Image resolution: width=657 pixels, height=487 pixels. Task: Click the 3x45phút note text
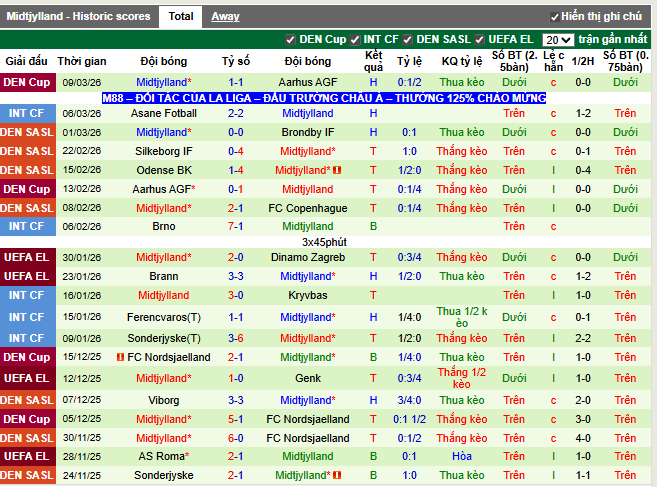[x=324, y=242]
